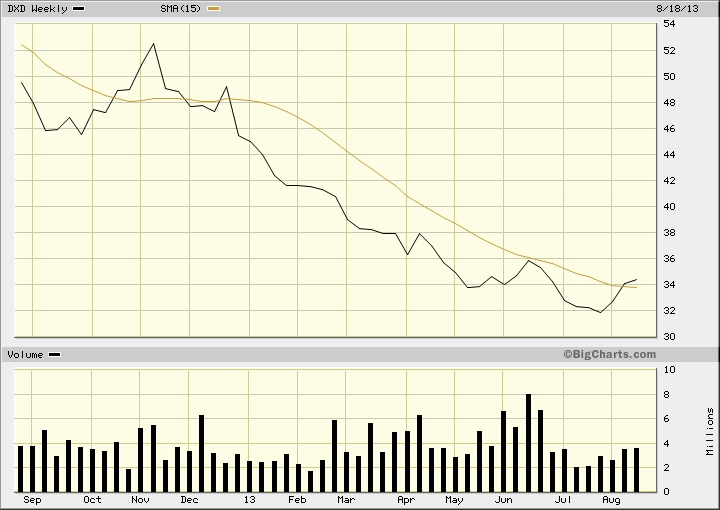This screenshot has width=720, height=510.
Task: Select the Sep label on the time axis
Action: pos(32,500)
